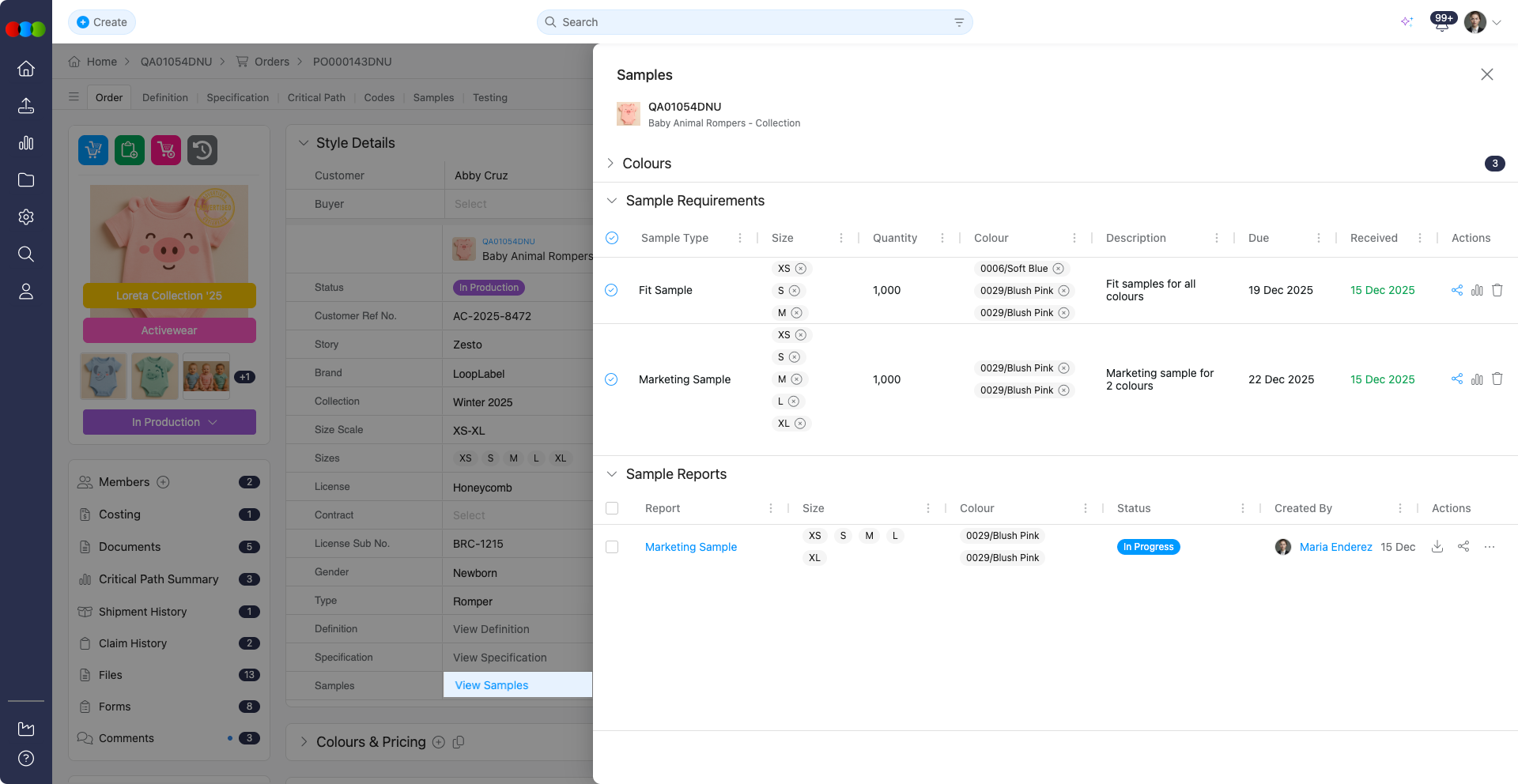This screenshot has width=1518, height=784.
Task: Delete the Marketing Sample requirement row
Action: (x=1497, y=379)
